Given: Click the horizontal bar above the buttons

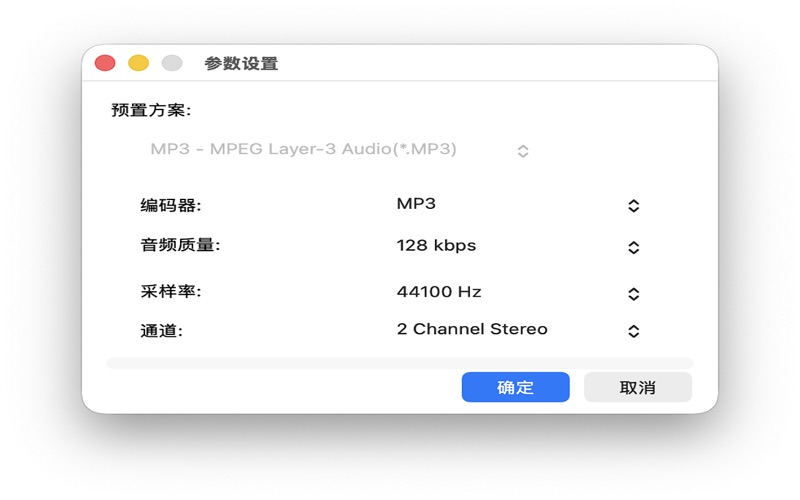Looking at the screenshot, I should tap(399, 363).
